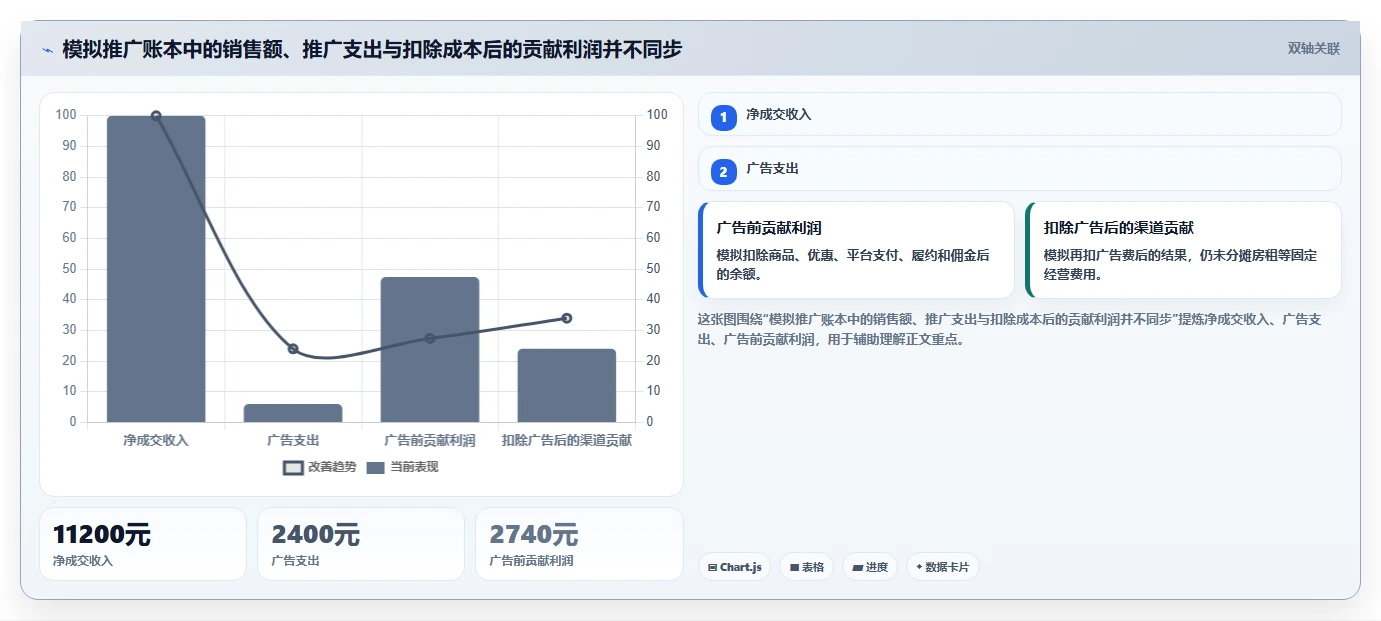Click the blue pulse icon beside the title
The height and width of the screenshot is (621, 1381).
[47, 50]
